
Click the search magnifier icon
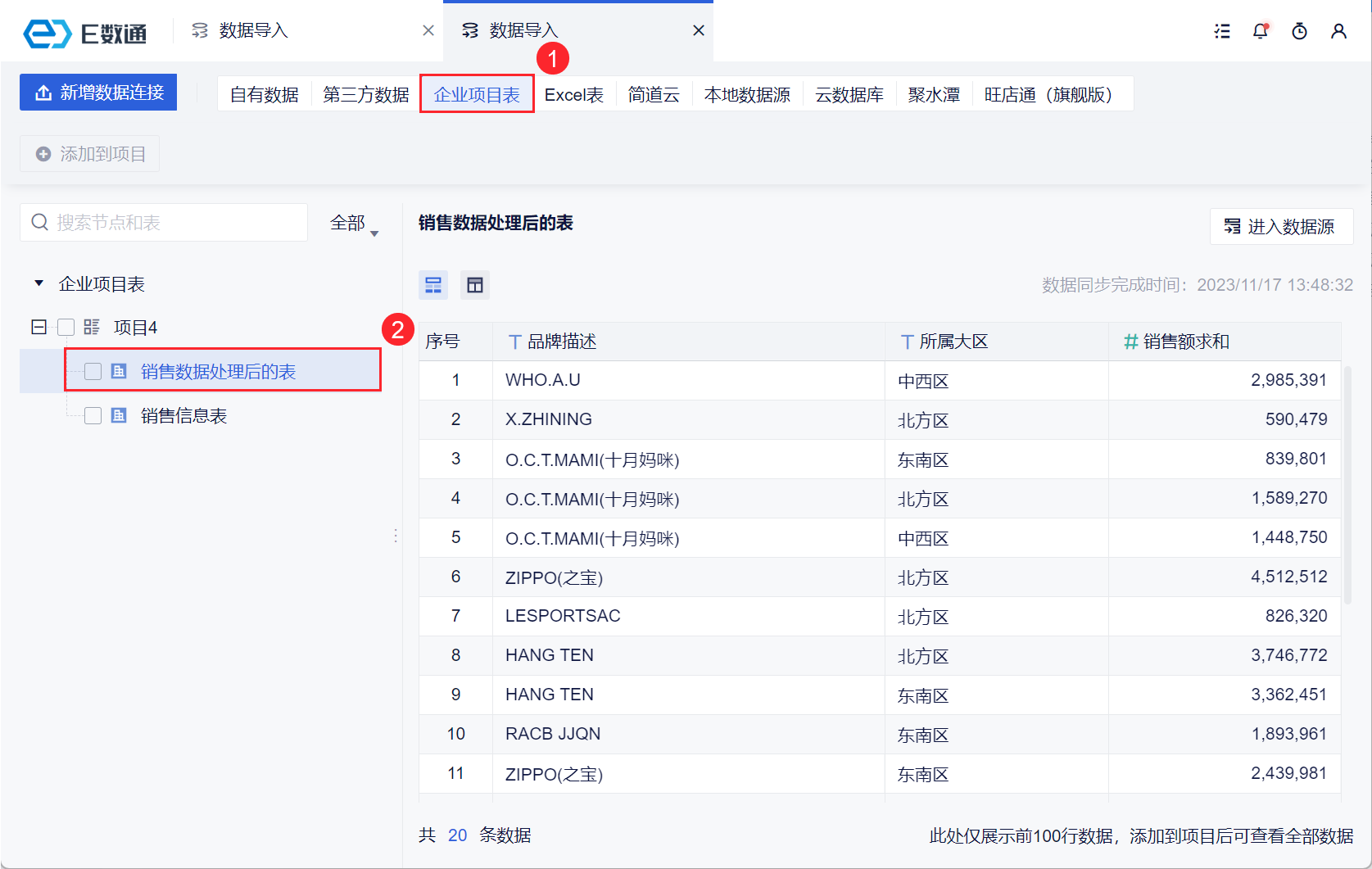coord(39,222)
